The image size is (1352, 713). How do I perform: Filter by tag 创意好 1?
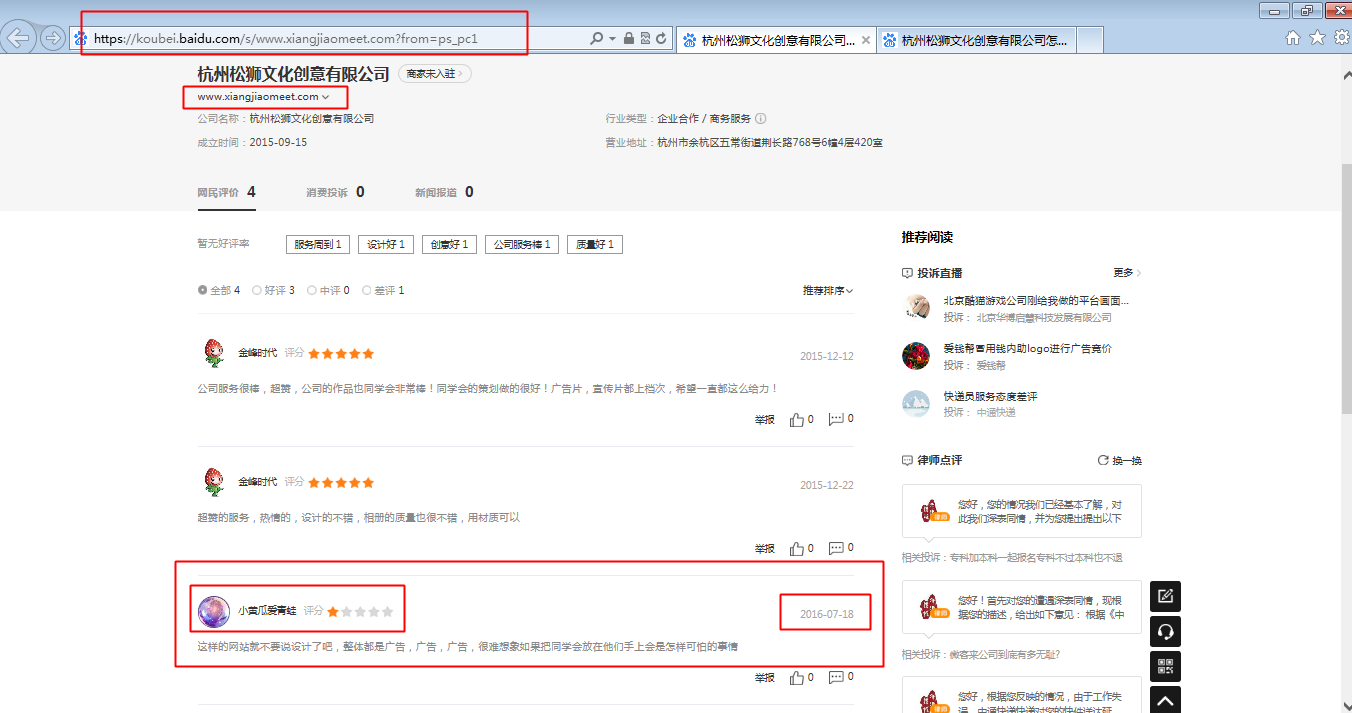tap(449, 244)
